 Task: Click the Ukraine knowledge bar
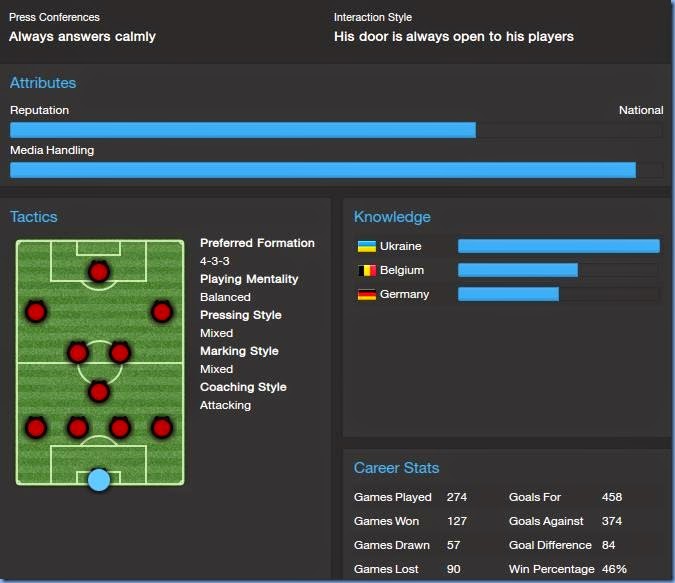click(x=558, y=246)
